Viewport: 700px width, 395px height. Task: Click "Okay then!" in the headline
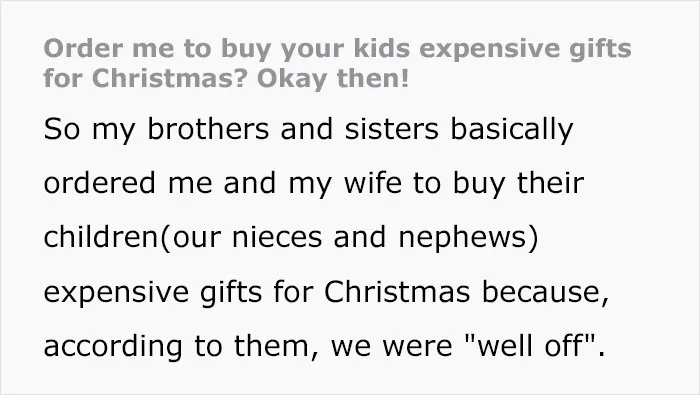333,79
